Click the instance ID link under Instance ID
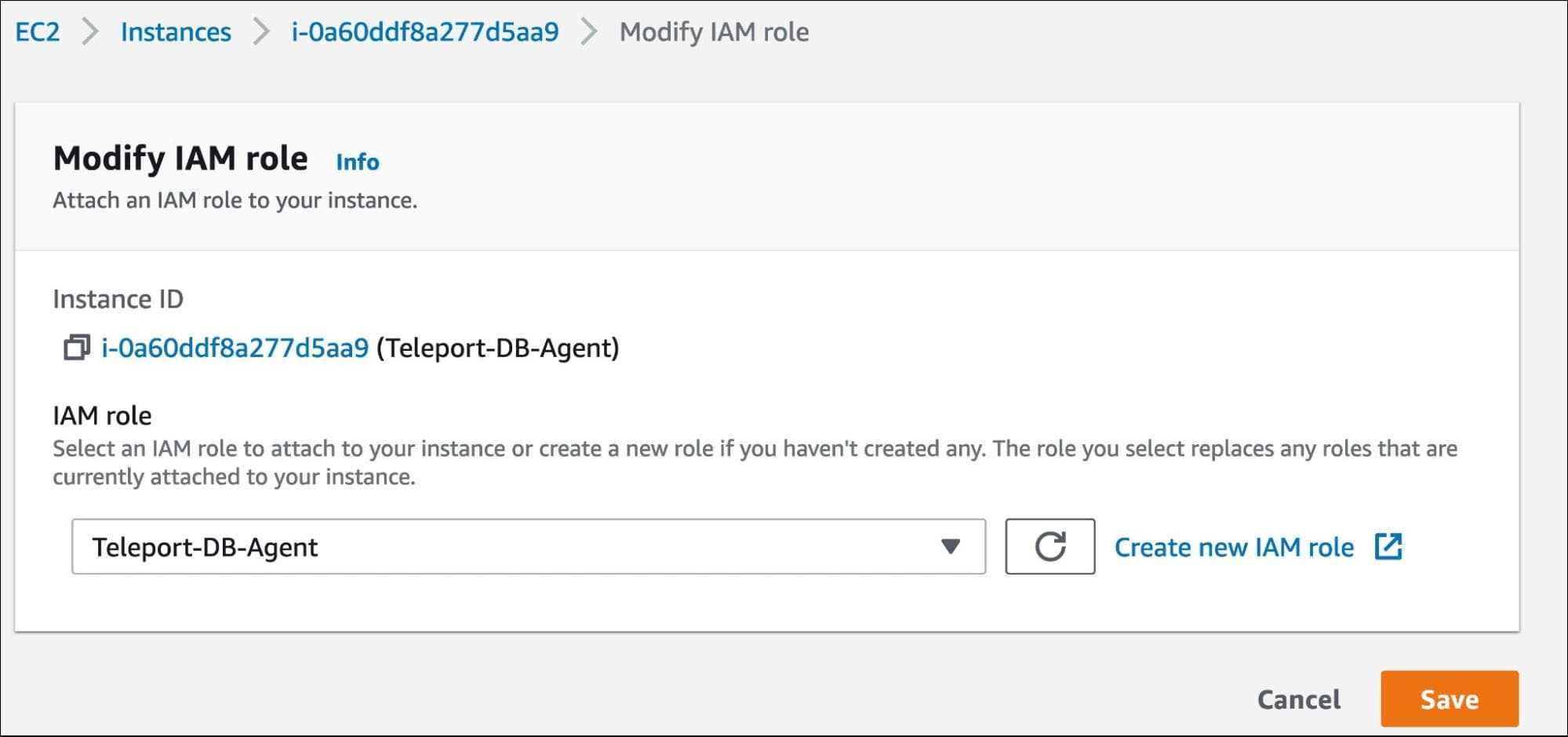This screenshot has height=737, width=1568. pyautogui.click(x=235, y=348)
